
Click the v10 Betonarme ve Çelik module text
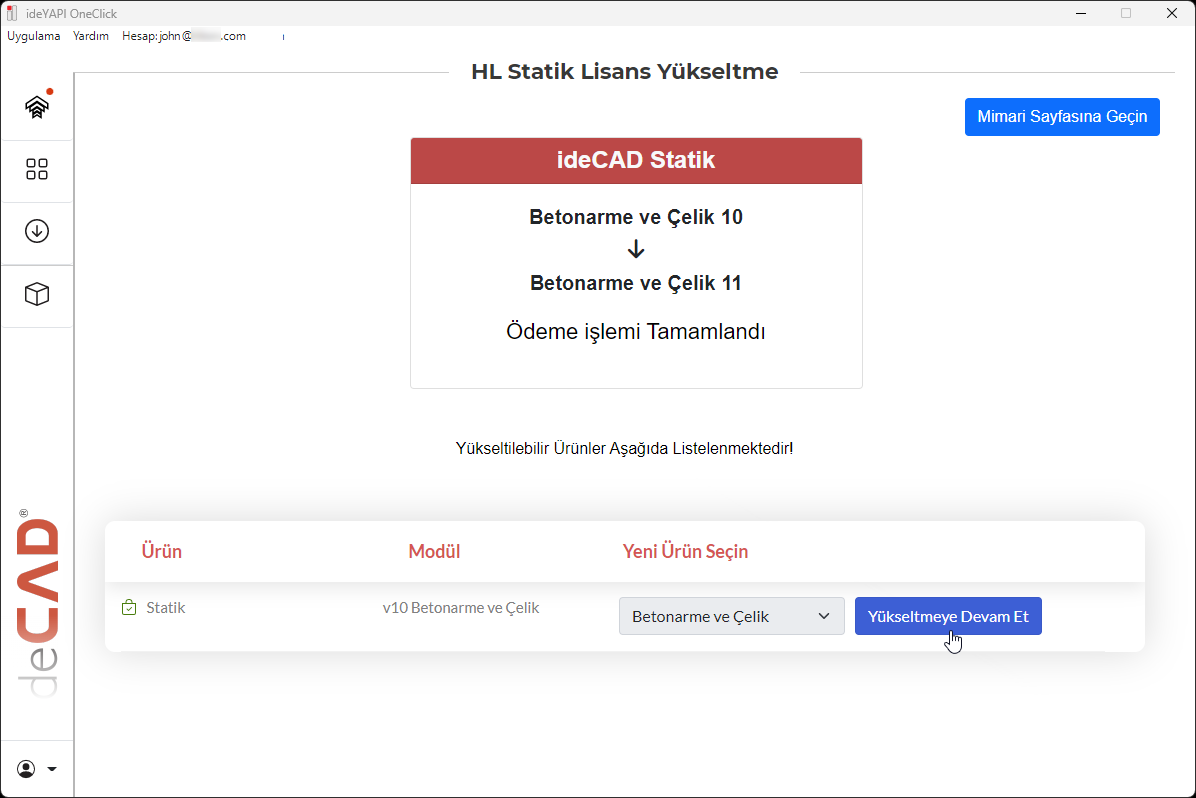tap(461, 607)
